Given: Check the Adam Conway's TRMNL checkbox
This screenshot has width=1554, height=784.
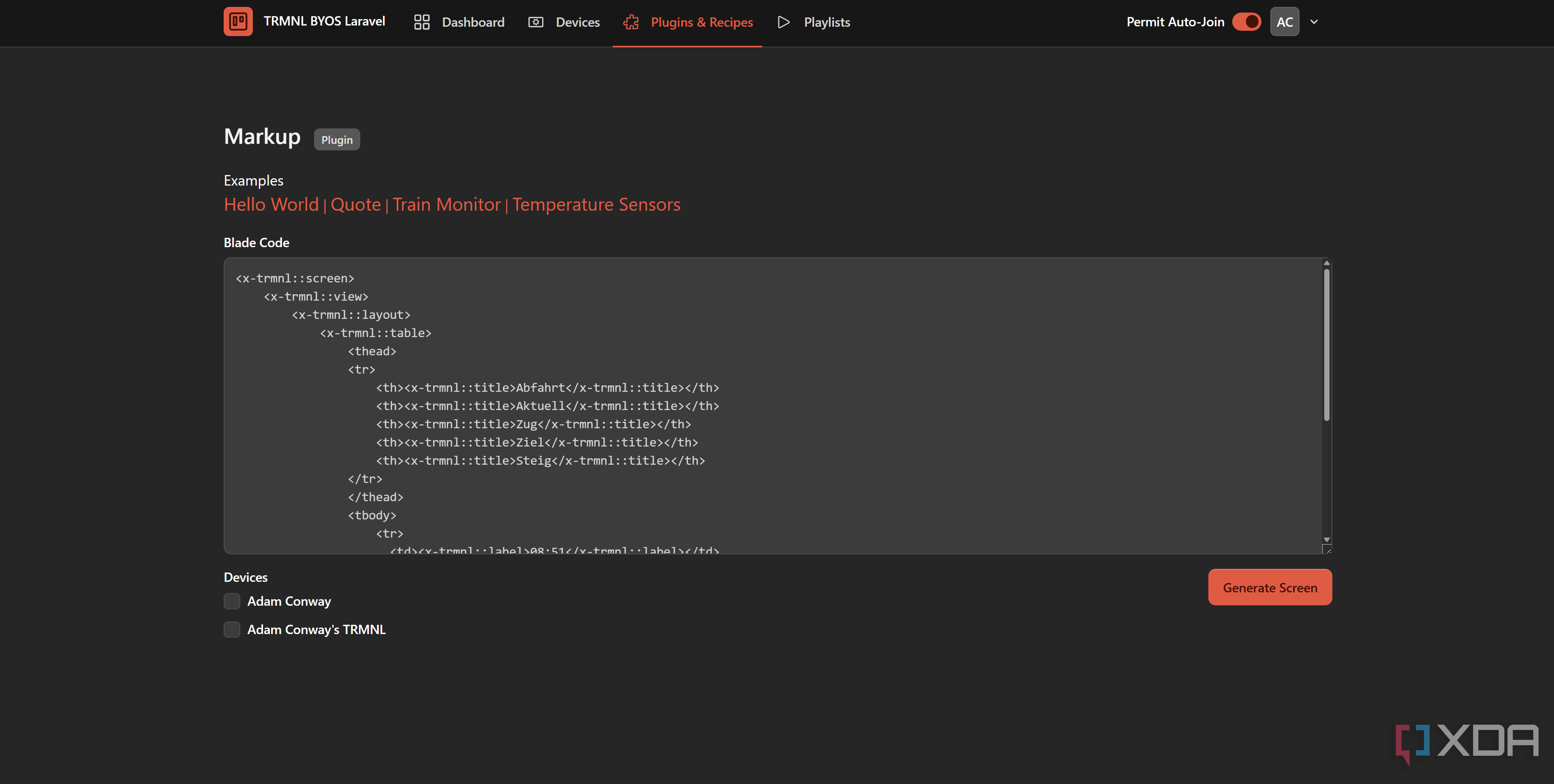Looking at the screenshot, I should tap(232, 630).
